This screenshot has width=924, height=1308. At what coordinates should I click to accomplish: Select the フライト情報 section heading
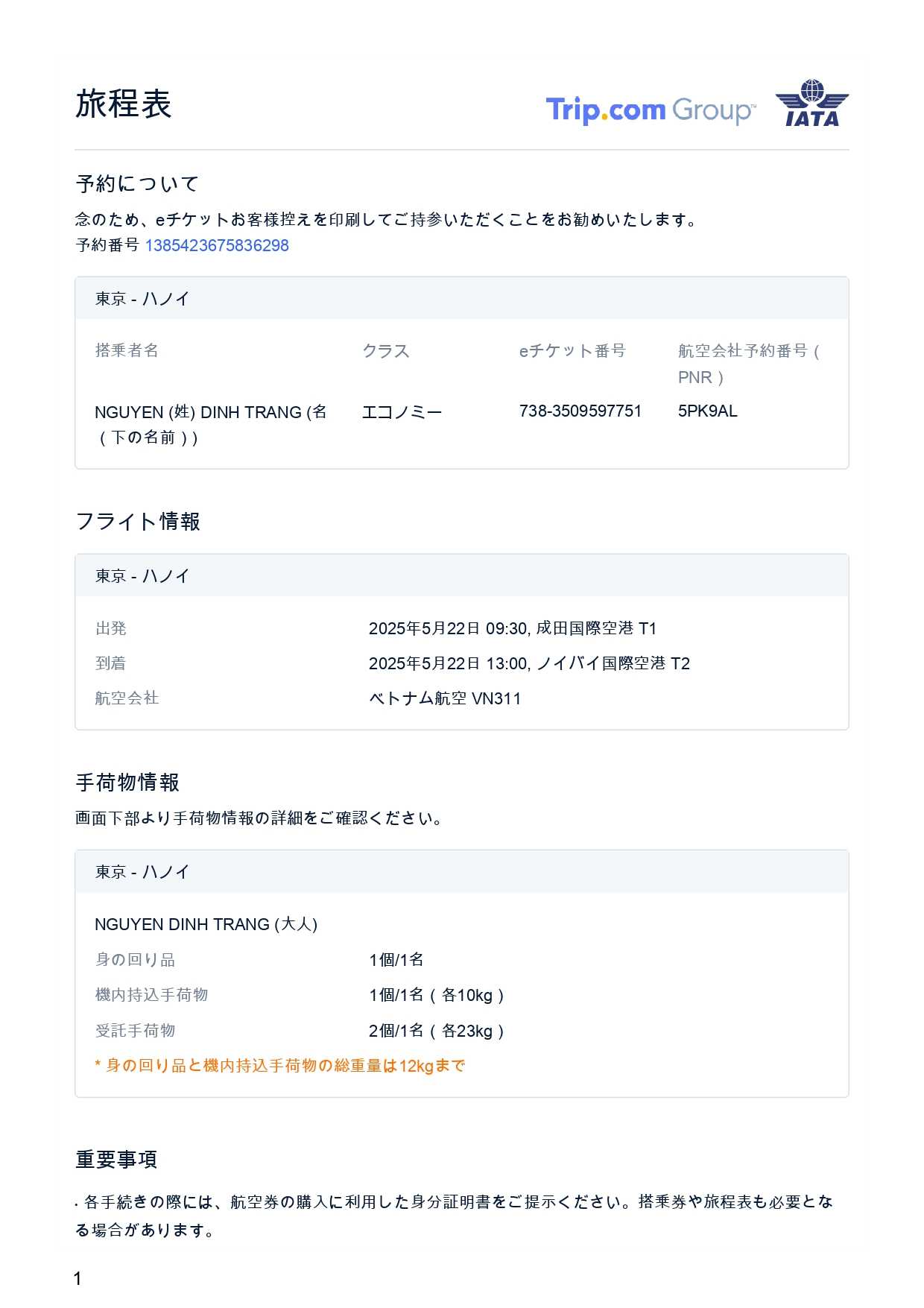[138, 521]
